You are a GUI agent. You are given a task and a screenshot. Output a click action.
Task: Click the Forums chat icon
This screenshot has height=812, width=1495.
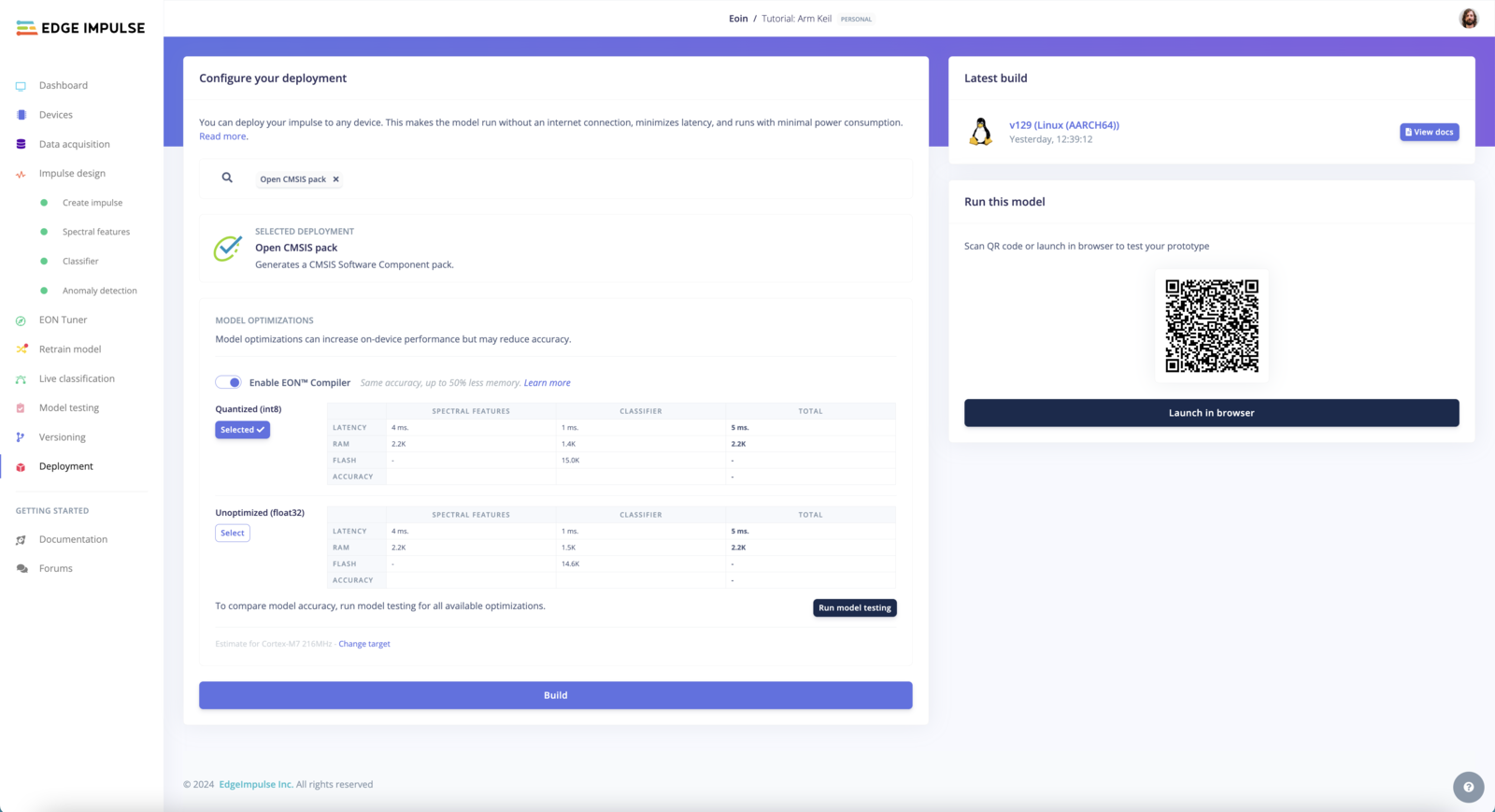(x=21, y=569)
